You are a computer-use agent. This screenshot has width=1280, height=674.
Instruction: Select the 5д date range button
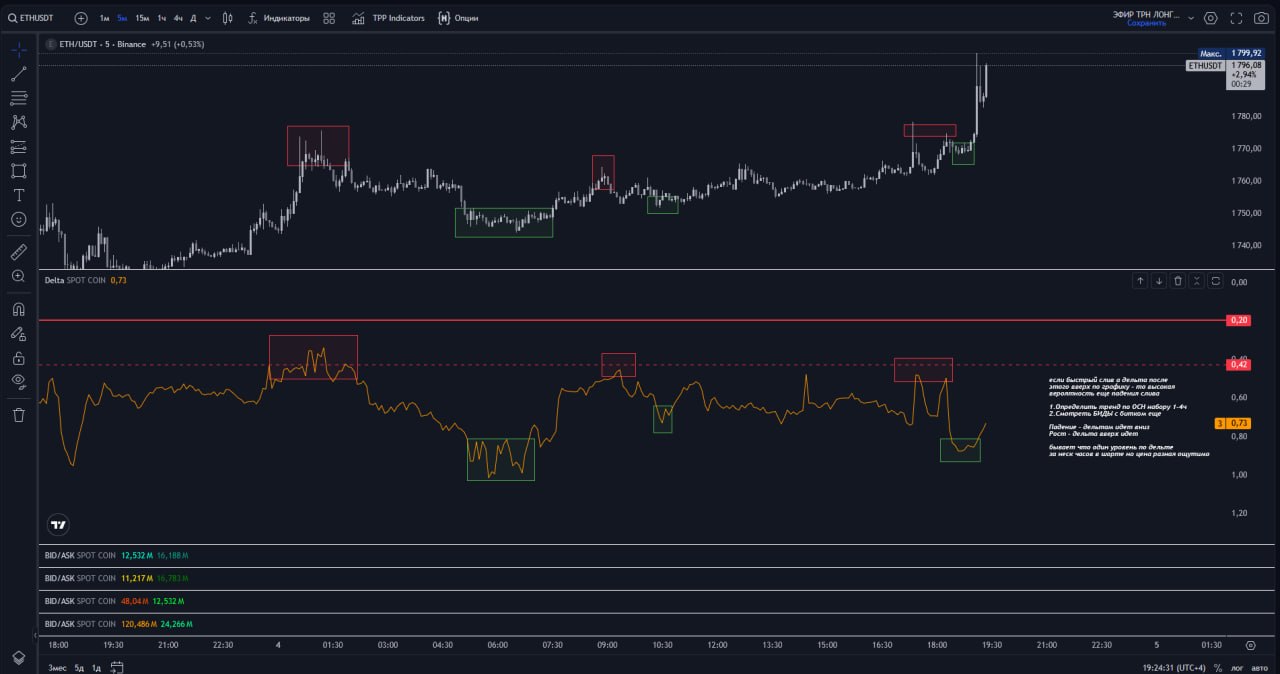tap(79, 667)
